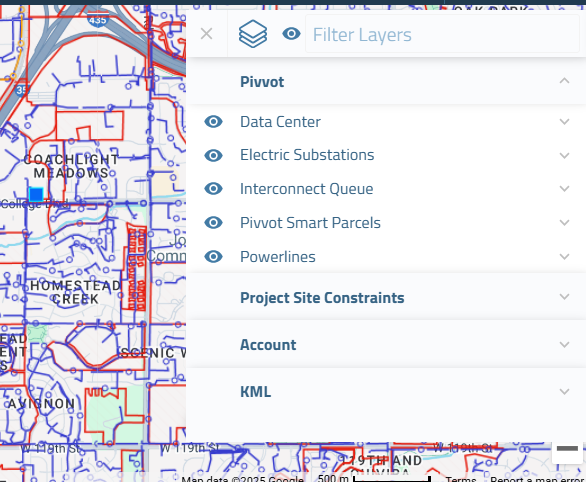Expand Electric Substations chevron
Viewport: 586px width, 482px height.
564,155
